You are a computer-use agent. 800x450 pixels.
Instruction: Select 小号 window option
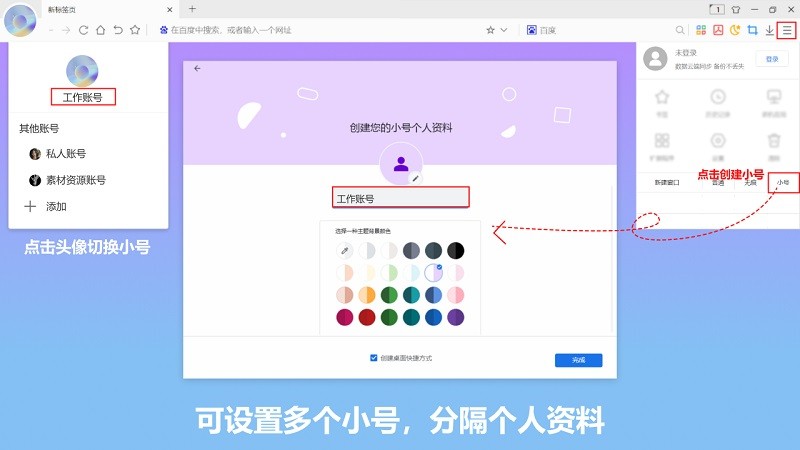pos(783,182)
